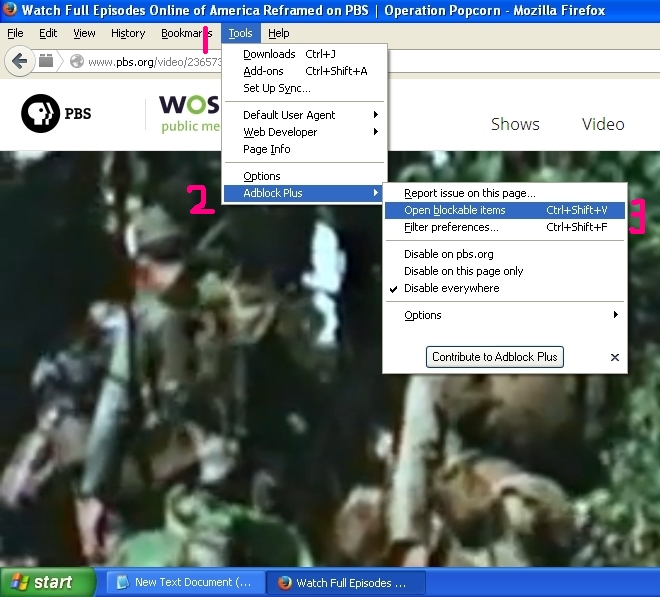Open the Bookmarks menu

coord(186,33)
